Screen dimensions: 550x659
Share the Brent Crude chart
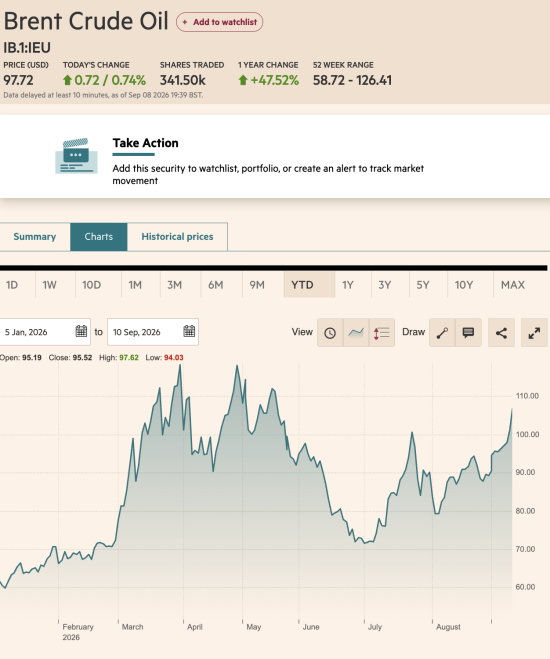(x=501, y=333)
